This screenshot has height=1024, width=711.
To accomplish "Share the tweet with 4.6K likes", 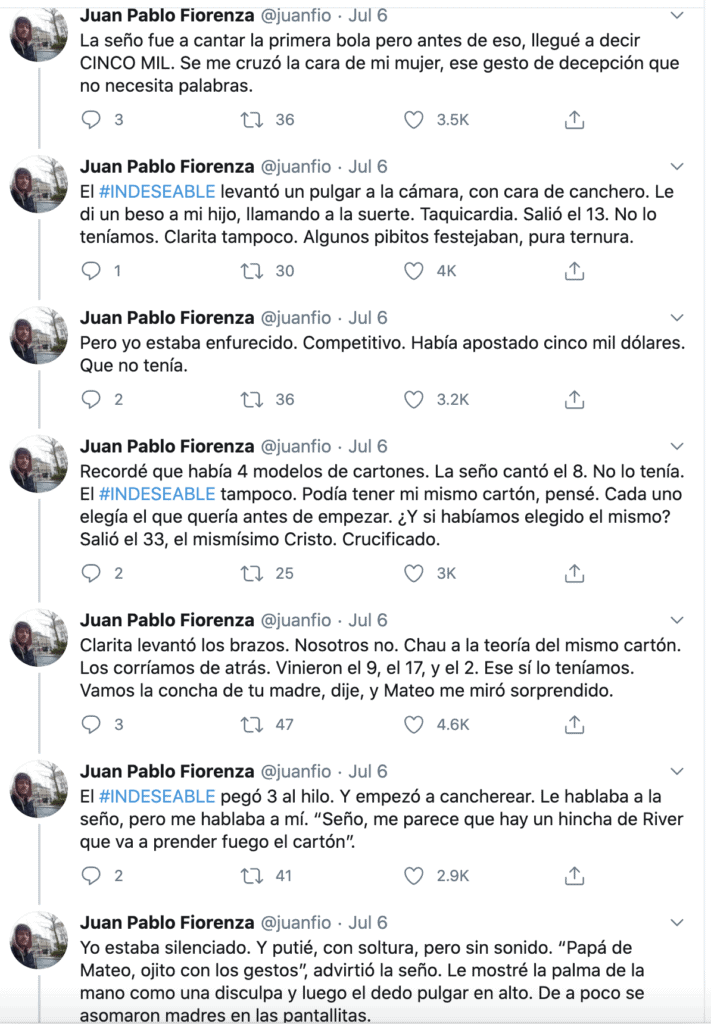I will [574, 724].
